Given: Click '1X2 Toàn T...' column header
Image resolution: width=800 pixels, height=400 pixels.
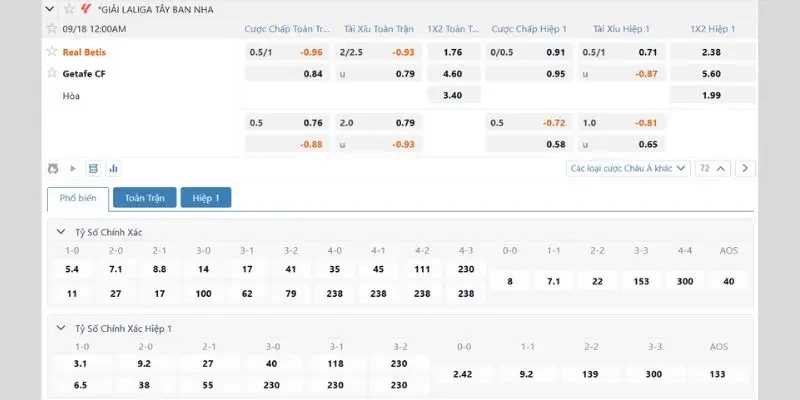Looking at the screenshot, I should (454, 29).
